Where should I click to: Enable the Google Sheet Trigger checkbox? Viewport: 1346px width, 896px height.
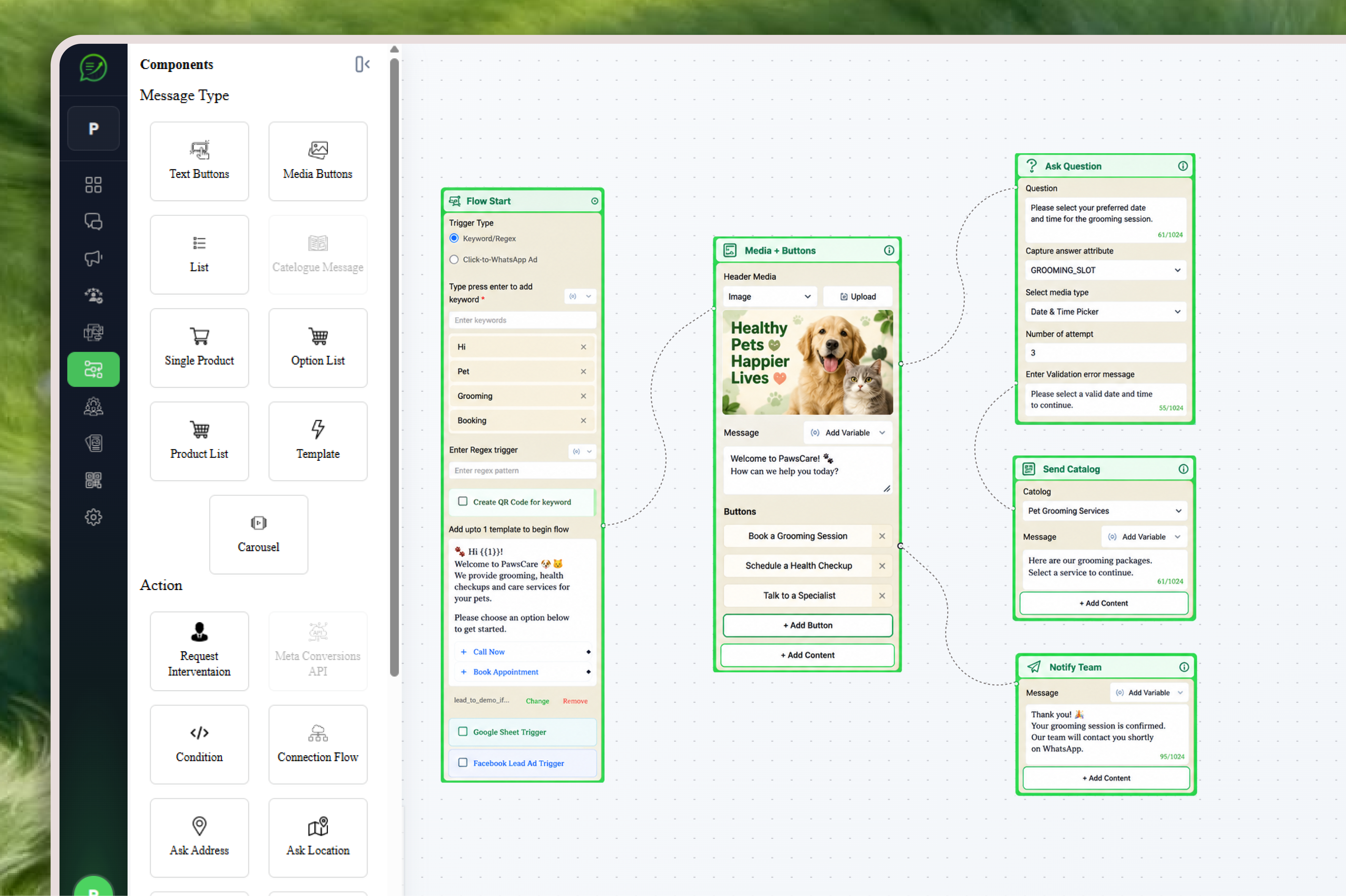462,732
